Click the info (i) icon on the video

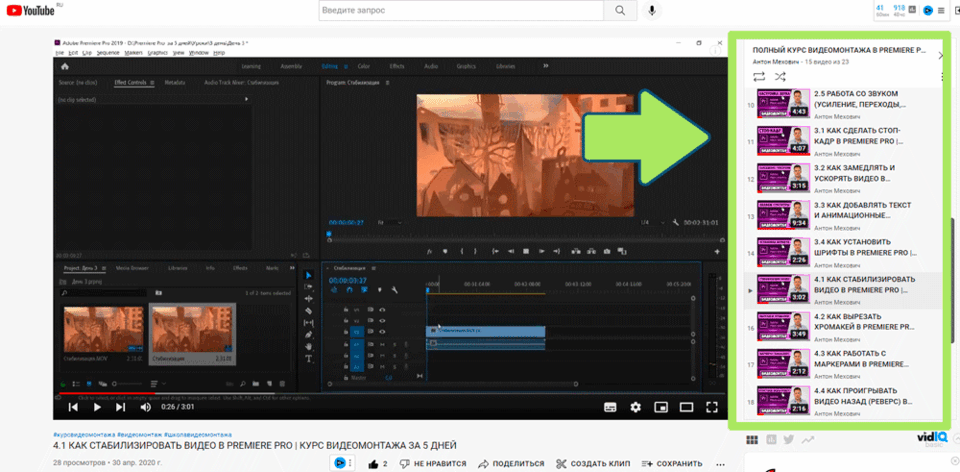[x=714, y=51]
